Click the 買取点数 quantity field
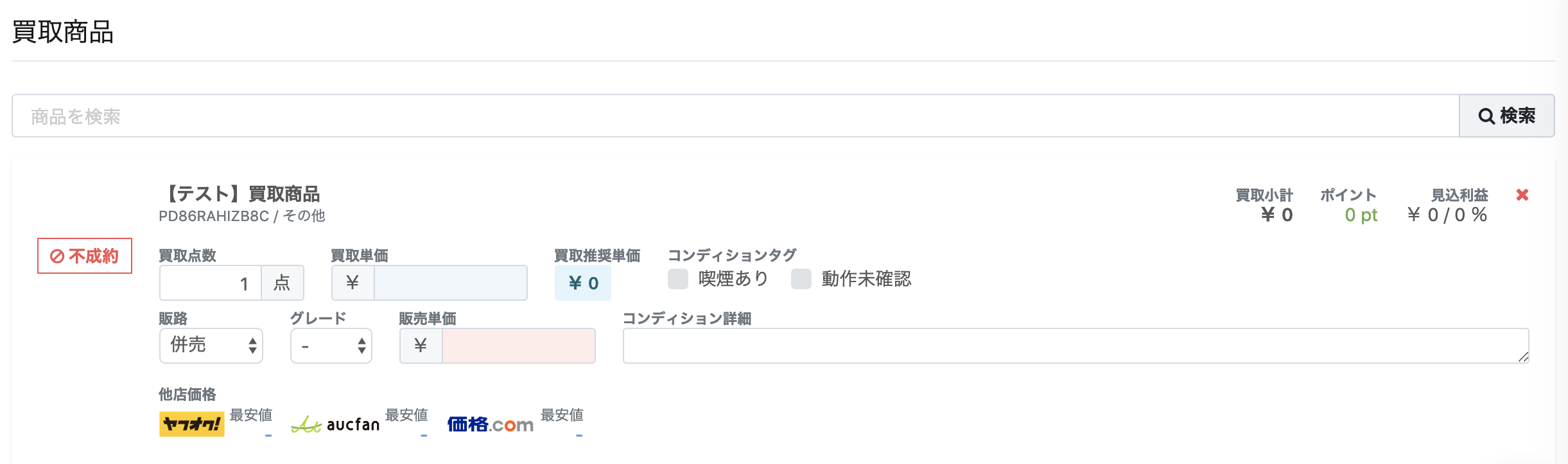1568x464 pixels. point(211,283)
